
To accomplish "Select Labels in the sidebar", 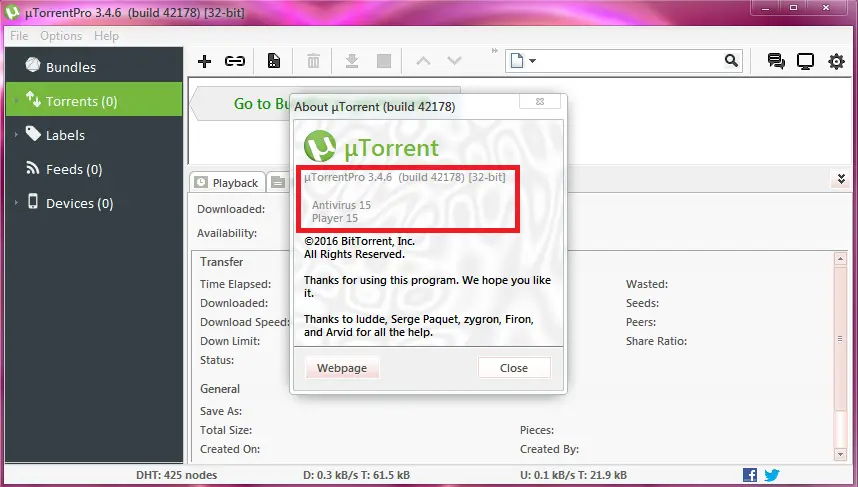I will [x=94, y=135].
